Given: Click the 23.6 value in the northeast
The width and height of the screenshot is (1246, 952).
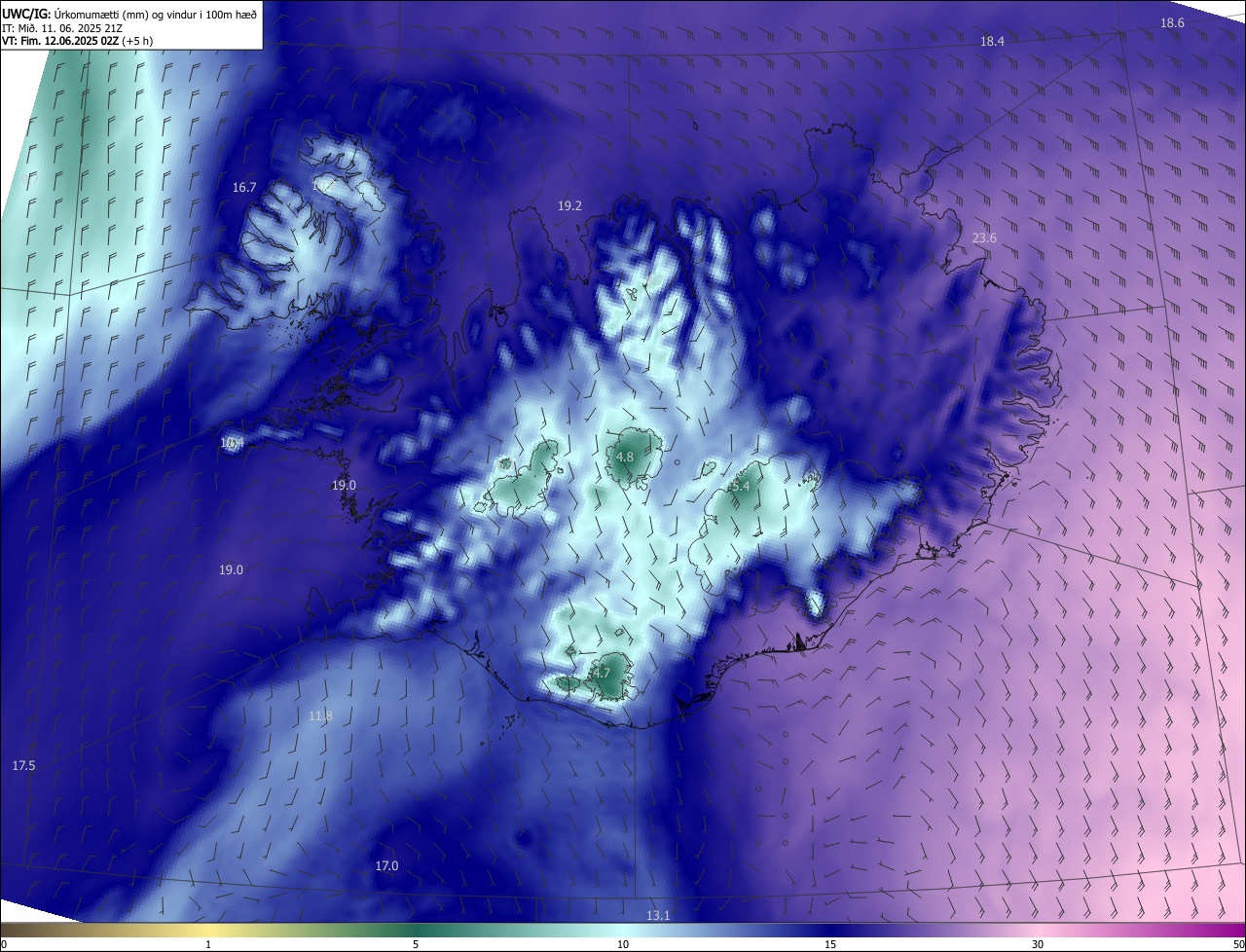Looking at the screenshot, I should [x=984, y=238].
